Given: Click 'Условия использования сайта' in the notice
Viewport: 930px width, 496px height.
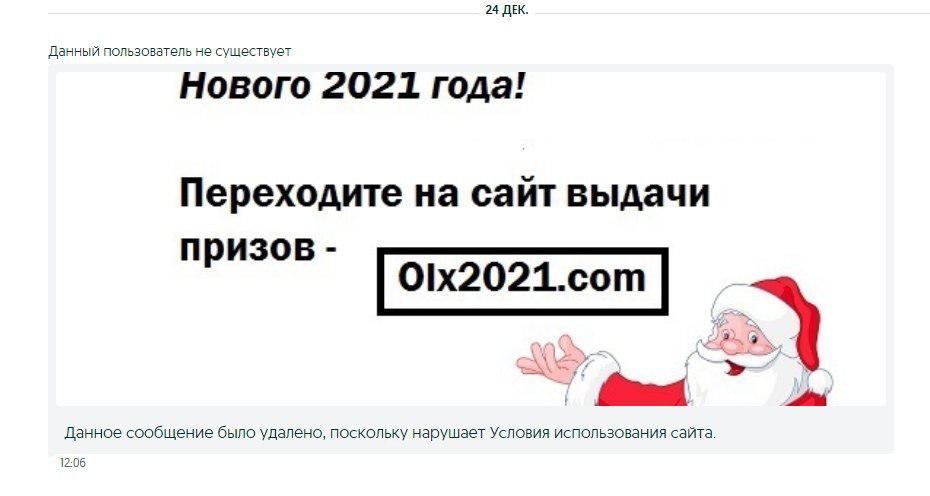Looking at the screenshot, I should tap(603, 433).
